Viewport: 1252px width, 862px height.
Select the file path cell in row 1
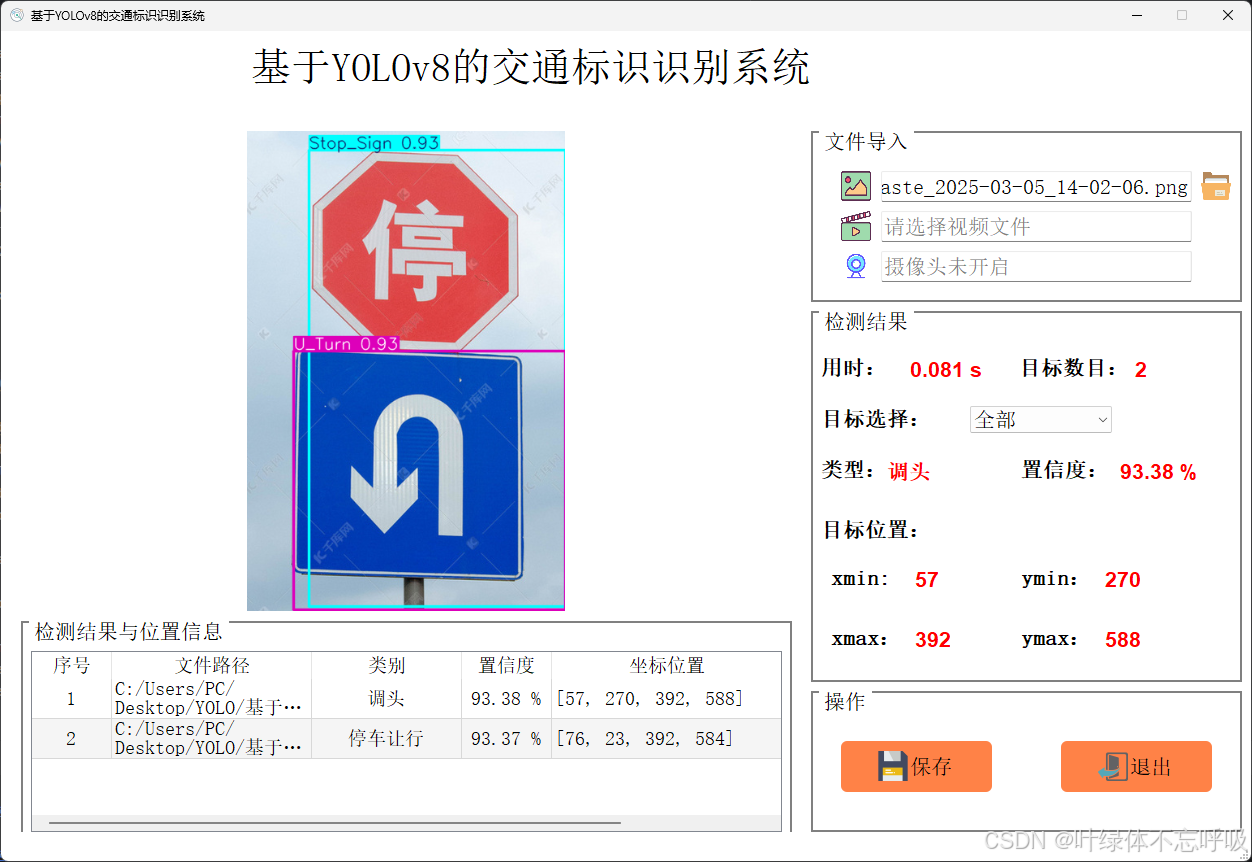[x=212, y=698]
